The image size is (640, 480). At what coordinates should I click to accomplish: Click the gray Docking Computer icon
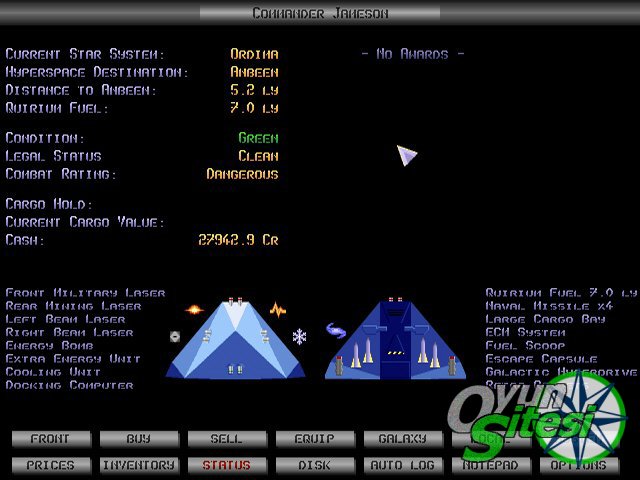175,336
